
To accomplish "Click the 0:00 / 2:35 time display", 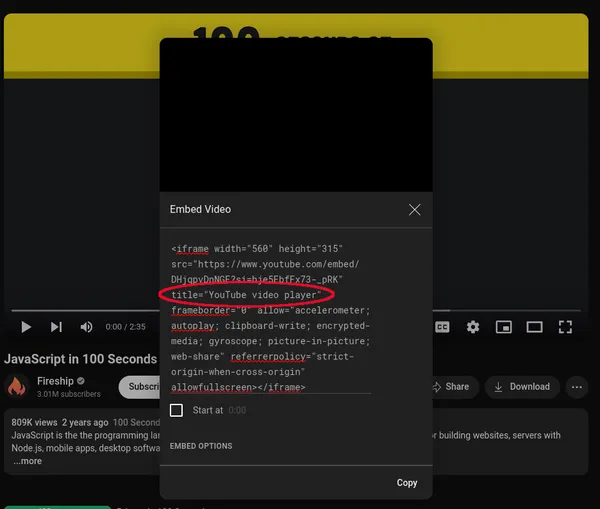I will [x=126, y=327].
